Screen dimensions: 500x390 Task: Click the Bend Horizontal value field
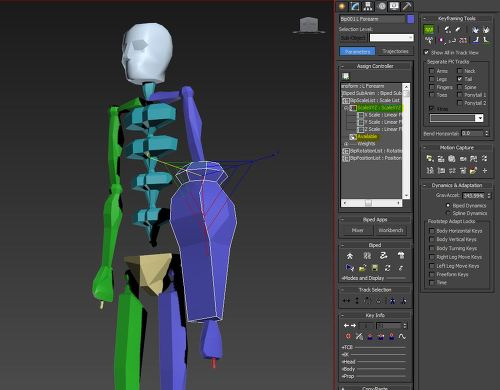click(x=472, y=133)
